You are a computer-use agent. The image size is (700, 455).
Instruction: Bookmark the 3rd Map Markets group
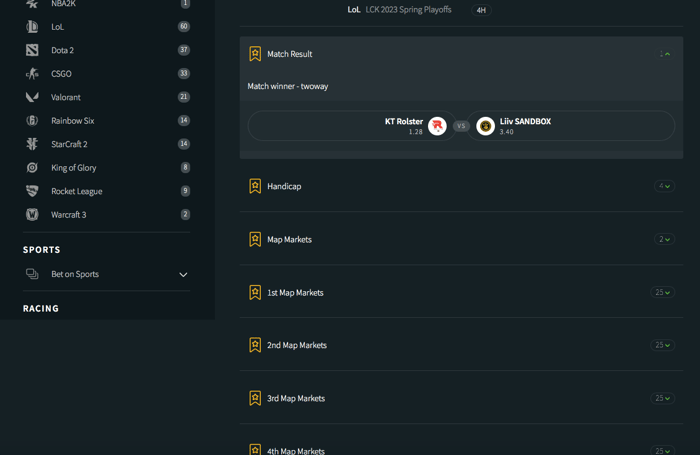(x=255, y=398)
